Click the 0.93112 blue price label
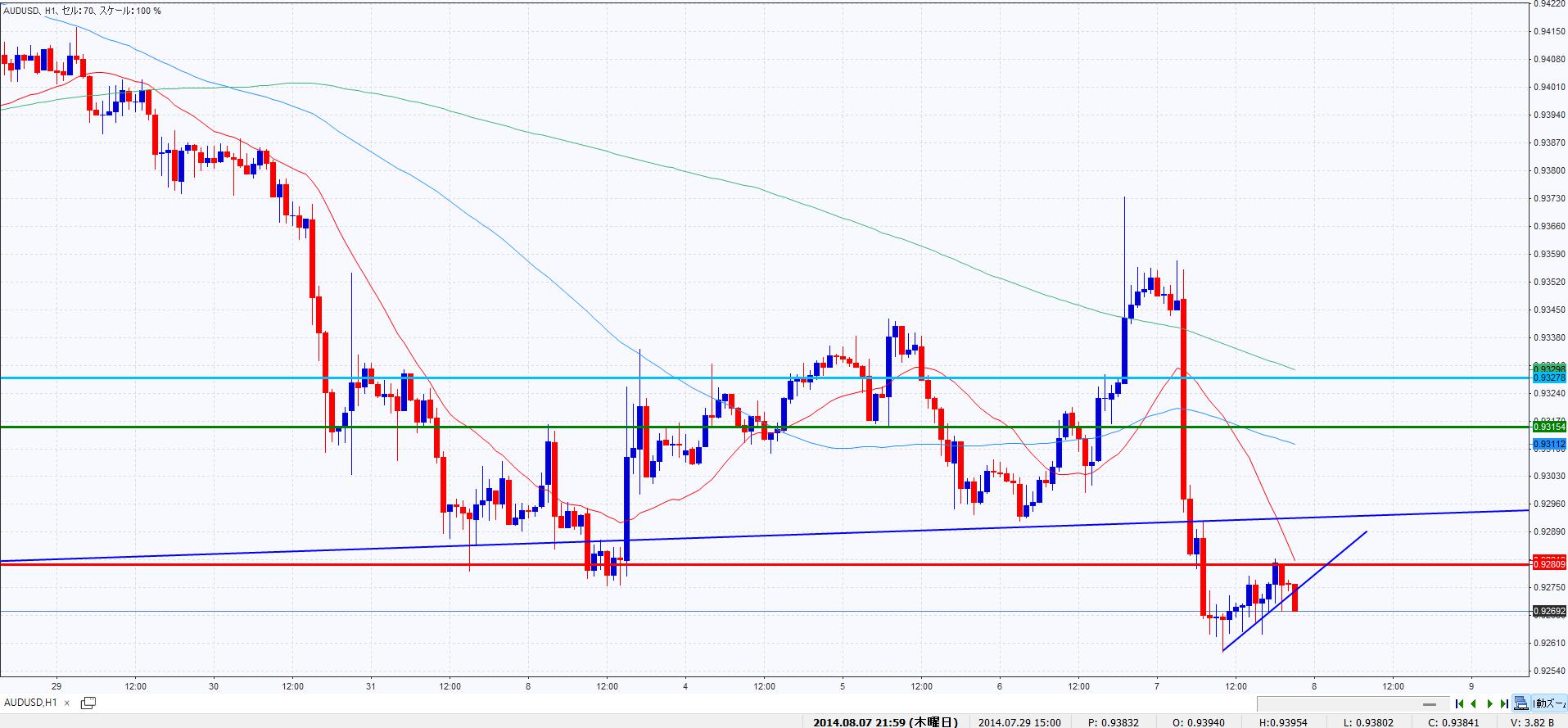Image resolution: width=1568 pixels, height=728 pixels. pos(1548,445)
